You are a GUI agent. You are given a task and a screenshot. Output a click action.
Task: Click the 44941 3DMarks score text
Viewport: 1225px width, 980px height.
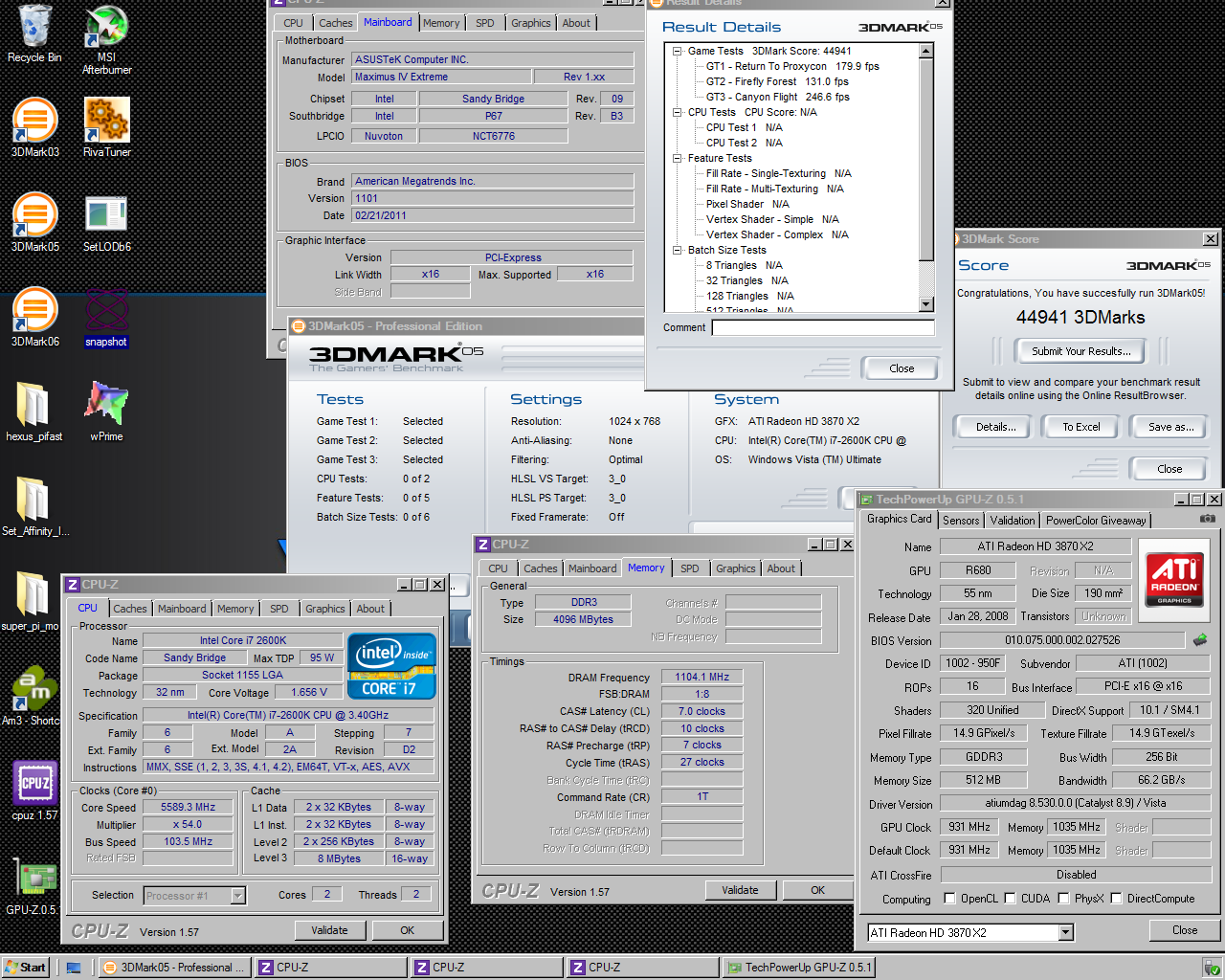(x=1080, y=317)
